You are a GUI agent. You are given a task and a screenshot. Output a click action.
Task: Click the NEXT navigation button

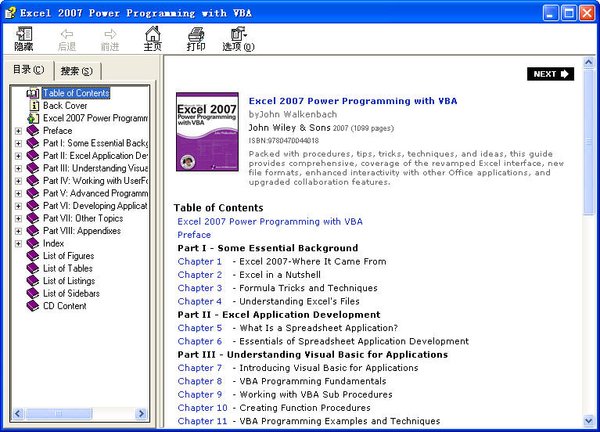coord(550,74)
